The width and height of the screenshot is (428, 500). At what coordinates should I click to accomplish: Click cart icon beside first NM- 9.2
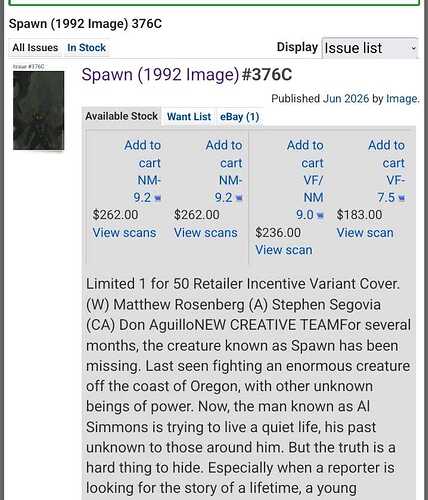(x=158, y=198)
